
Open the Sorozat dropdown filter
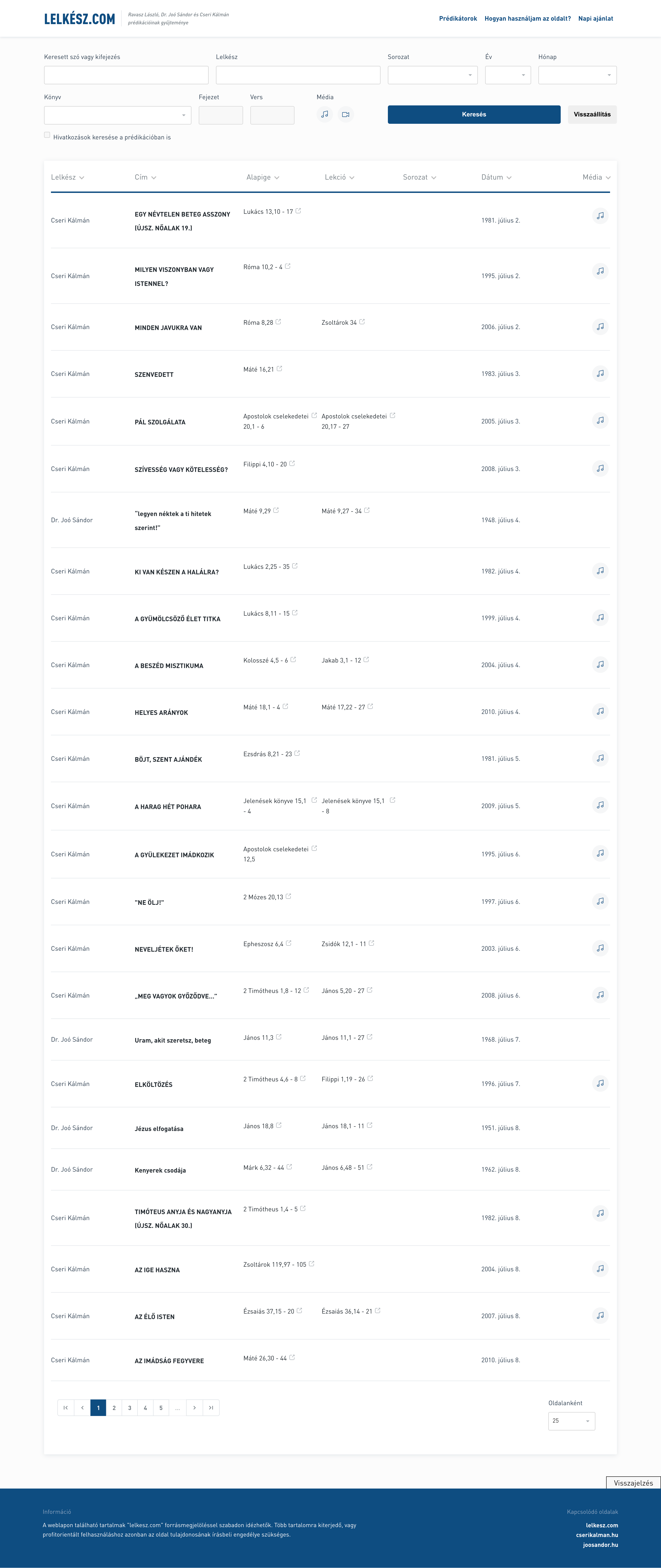(x=432, y=75)
